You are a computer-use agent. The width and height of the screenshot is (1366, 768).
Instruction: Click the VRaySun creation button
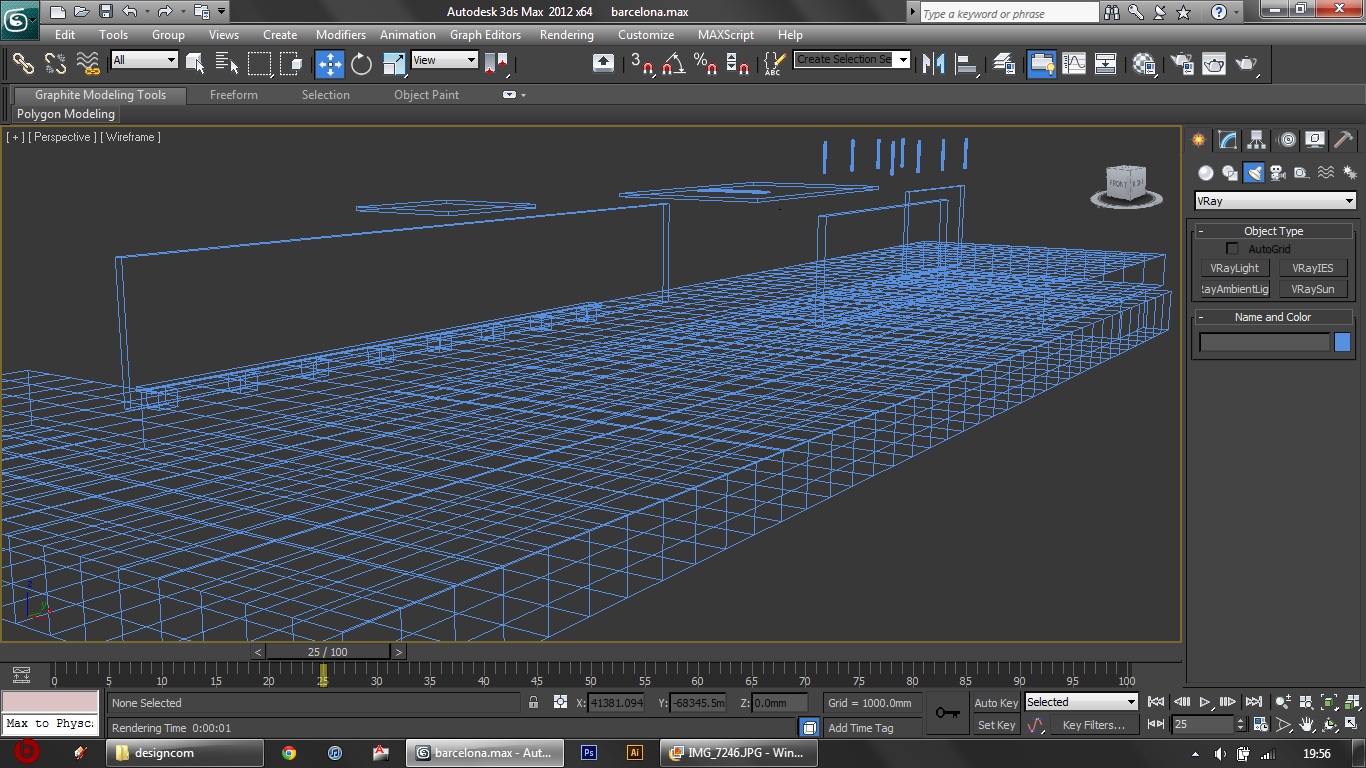[1313, 288]
